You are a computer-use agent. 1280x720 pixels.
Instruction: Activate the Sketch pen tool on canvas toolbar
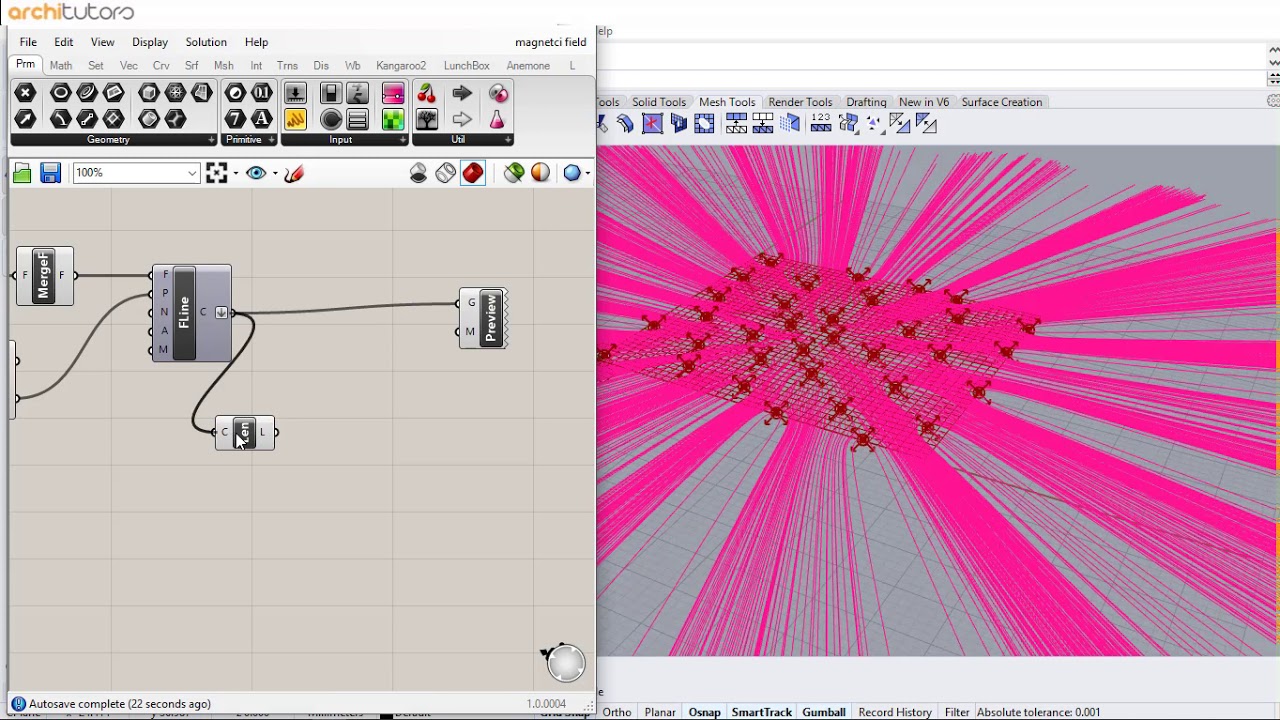pos(294,173)
